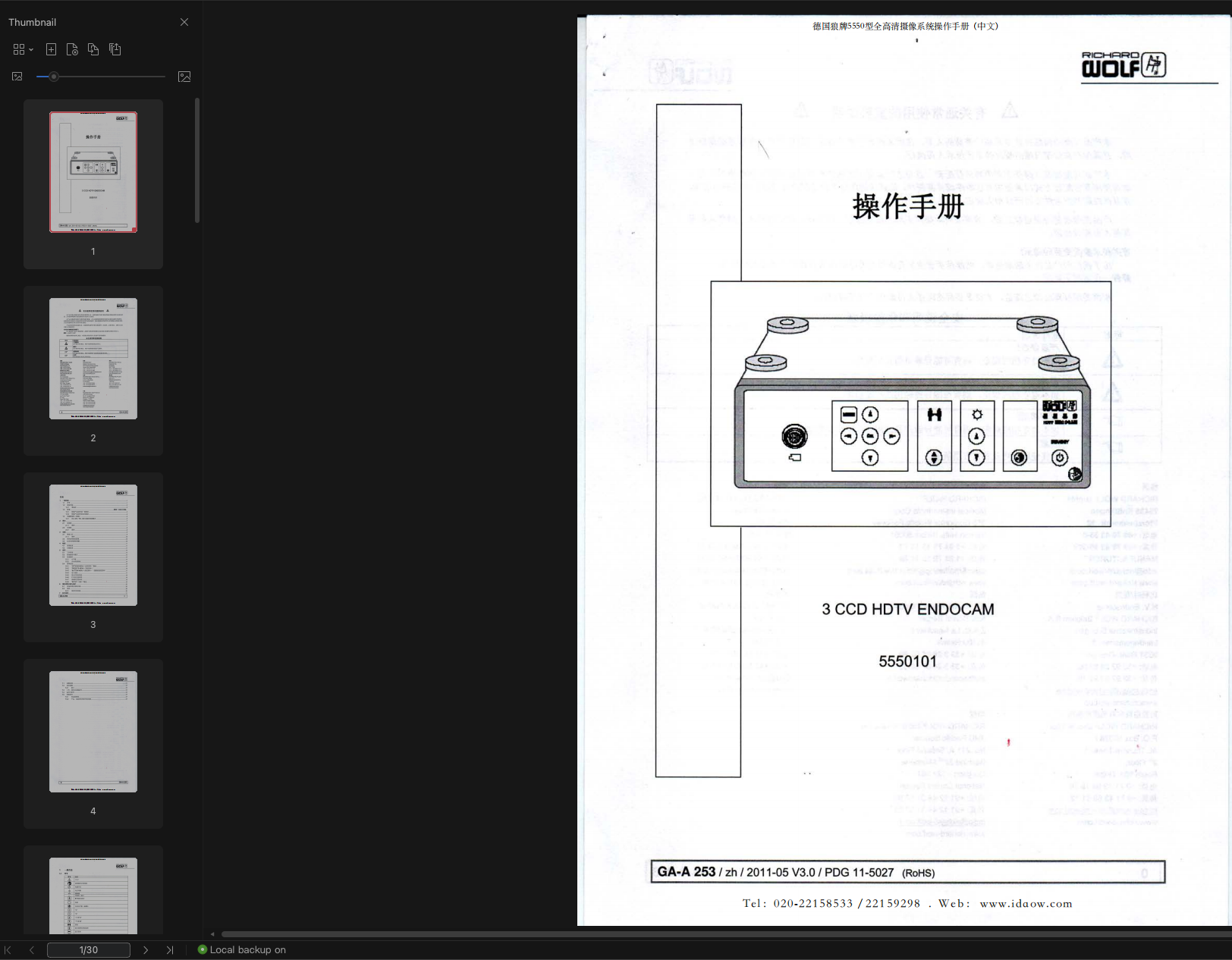
Task: Click the page number input showing 1/30
Action: [89, 949]
